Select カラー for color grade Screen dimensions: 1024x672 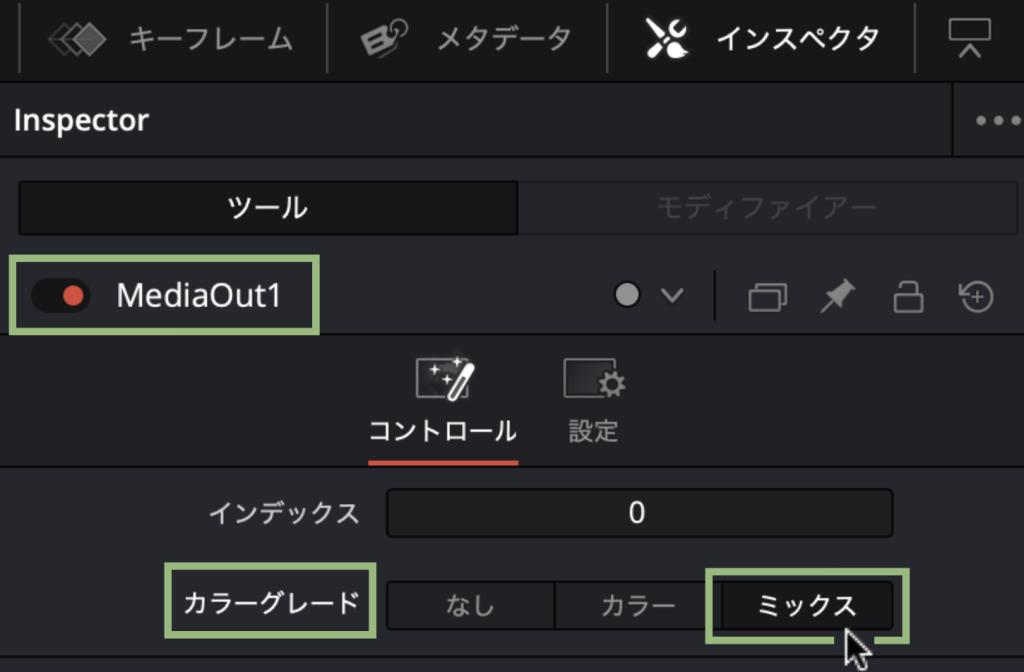[638, 606]
